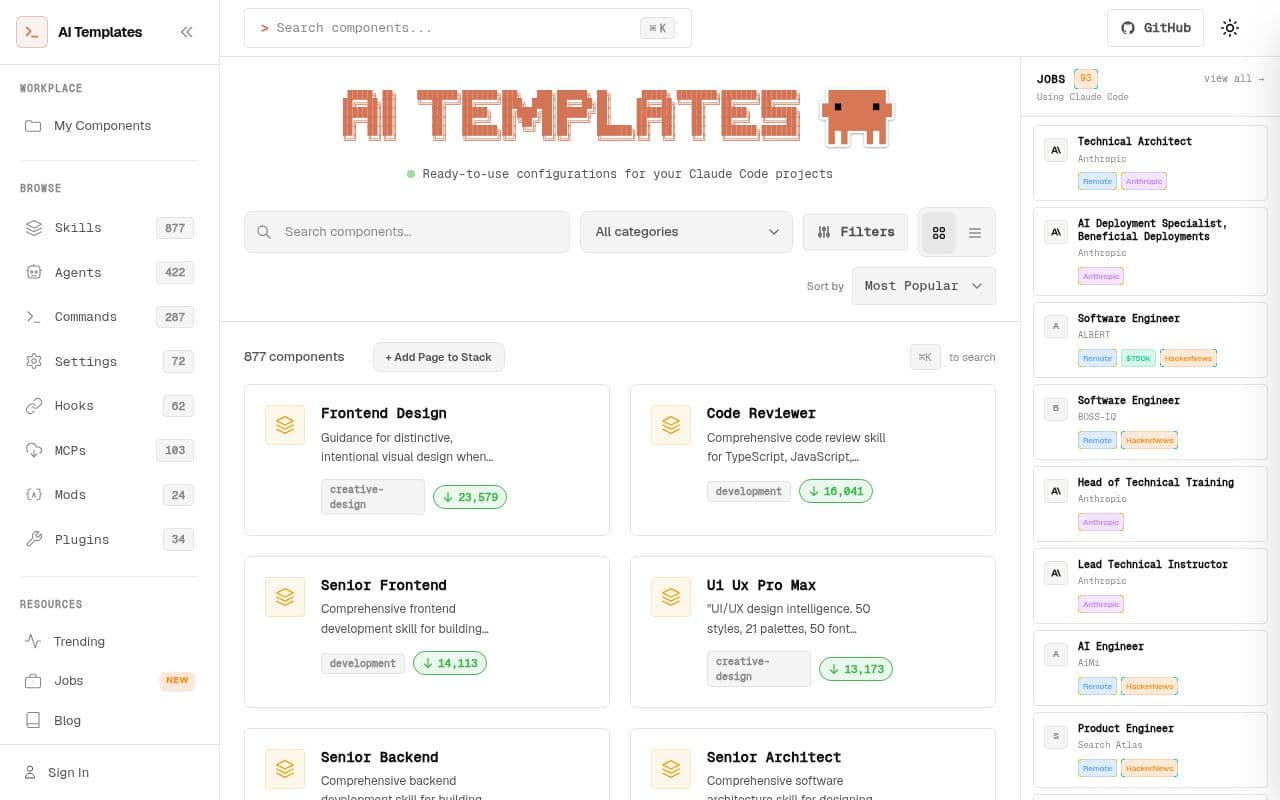Click the Mods braces icon
The height and width of the screenshot is (800, 1280).
34,495
